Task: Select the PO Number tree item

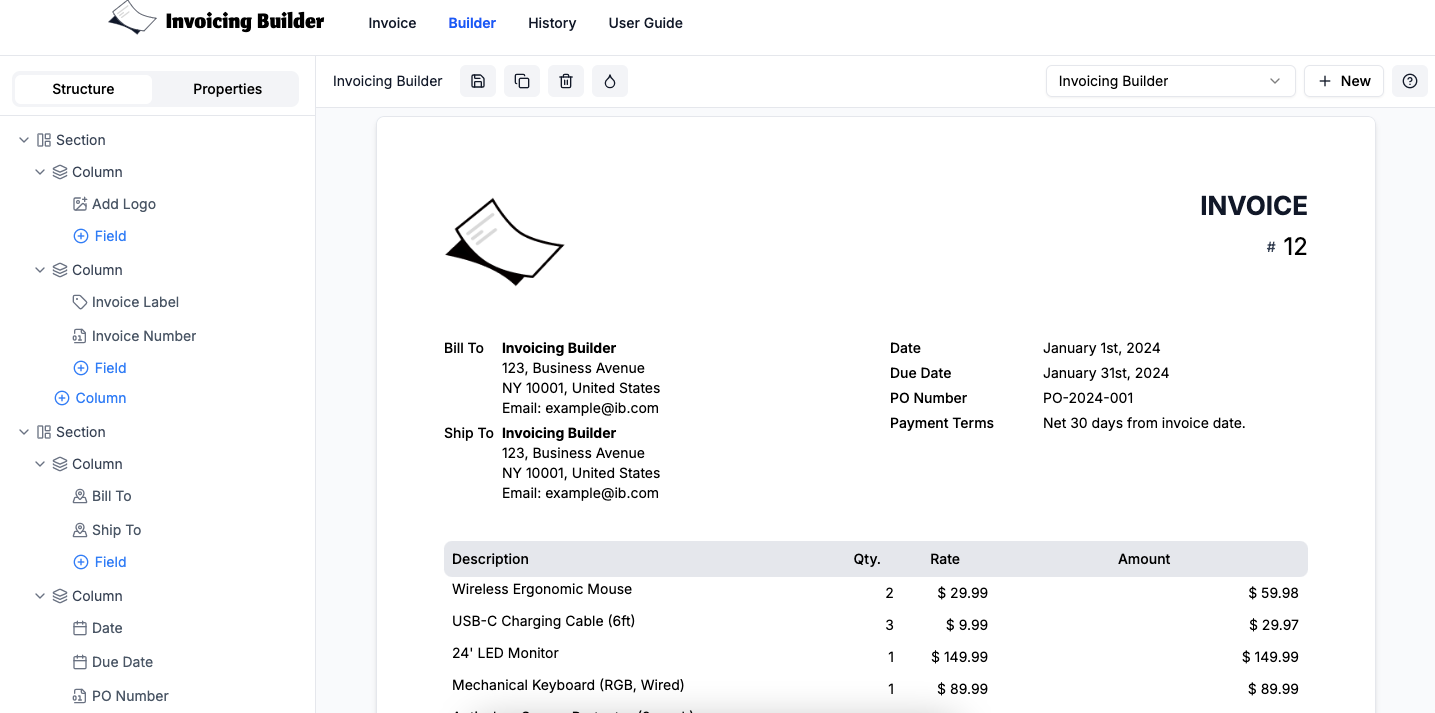Action: pyautogui.click(x=121, y=696)
